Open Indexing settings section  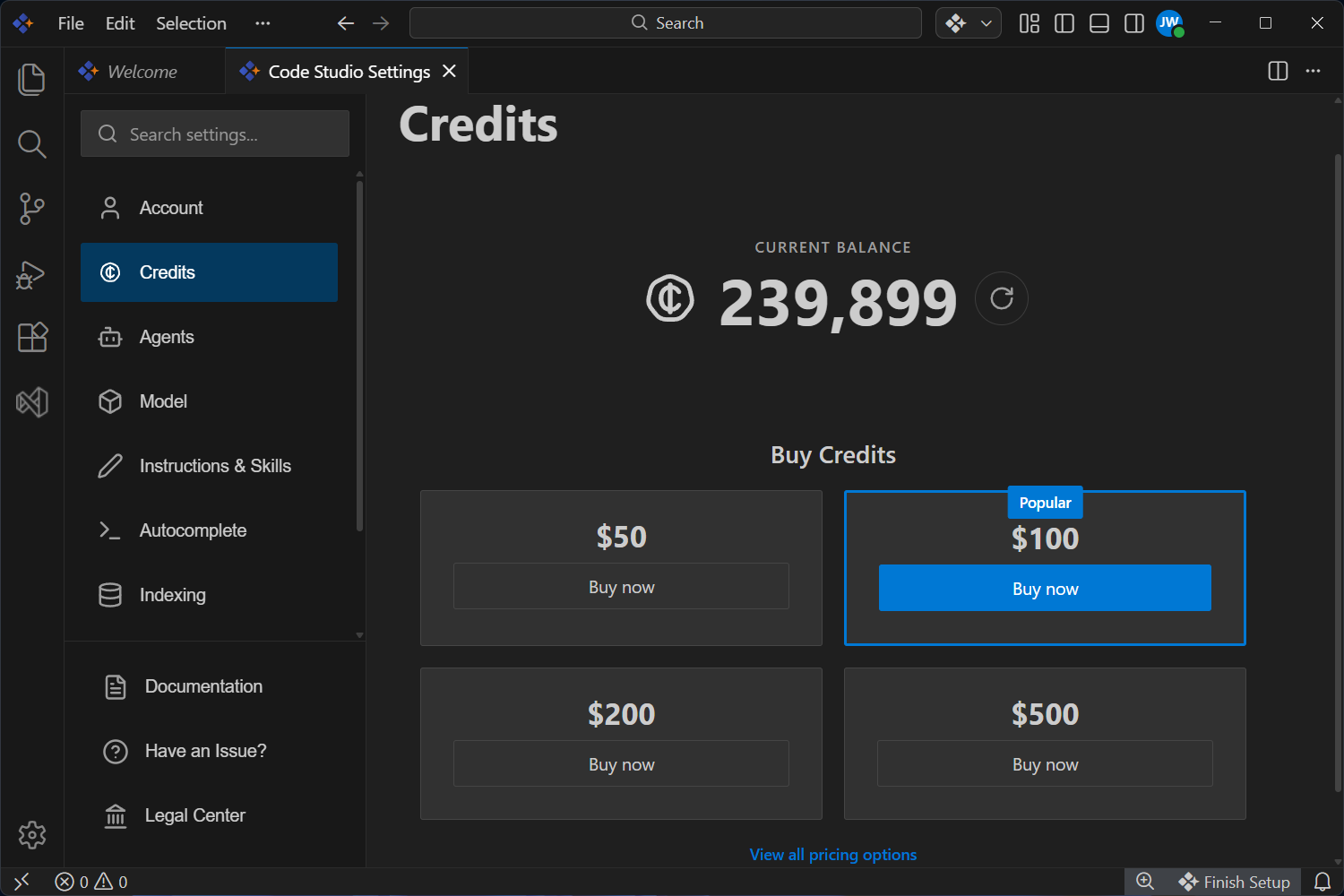[209, 595]
